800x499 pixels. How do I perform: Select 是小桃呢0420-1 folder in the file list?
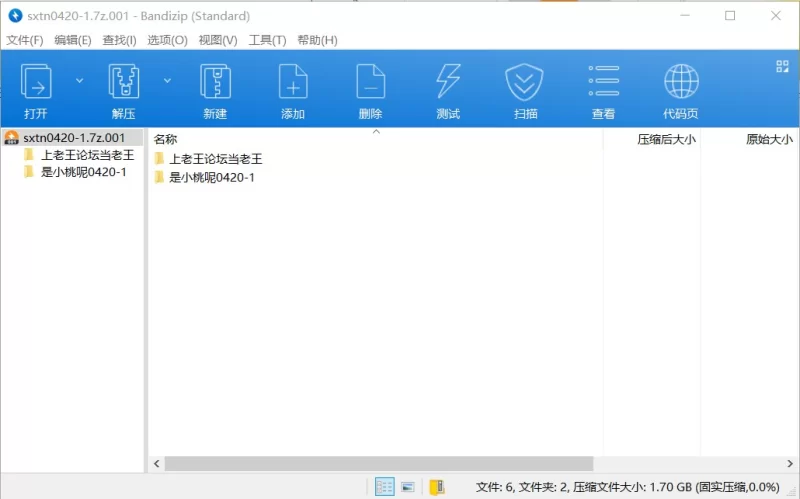(x=212, y=177)
